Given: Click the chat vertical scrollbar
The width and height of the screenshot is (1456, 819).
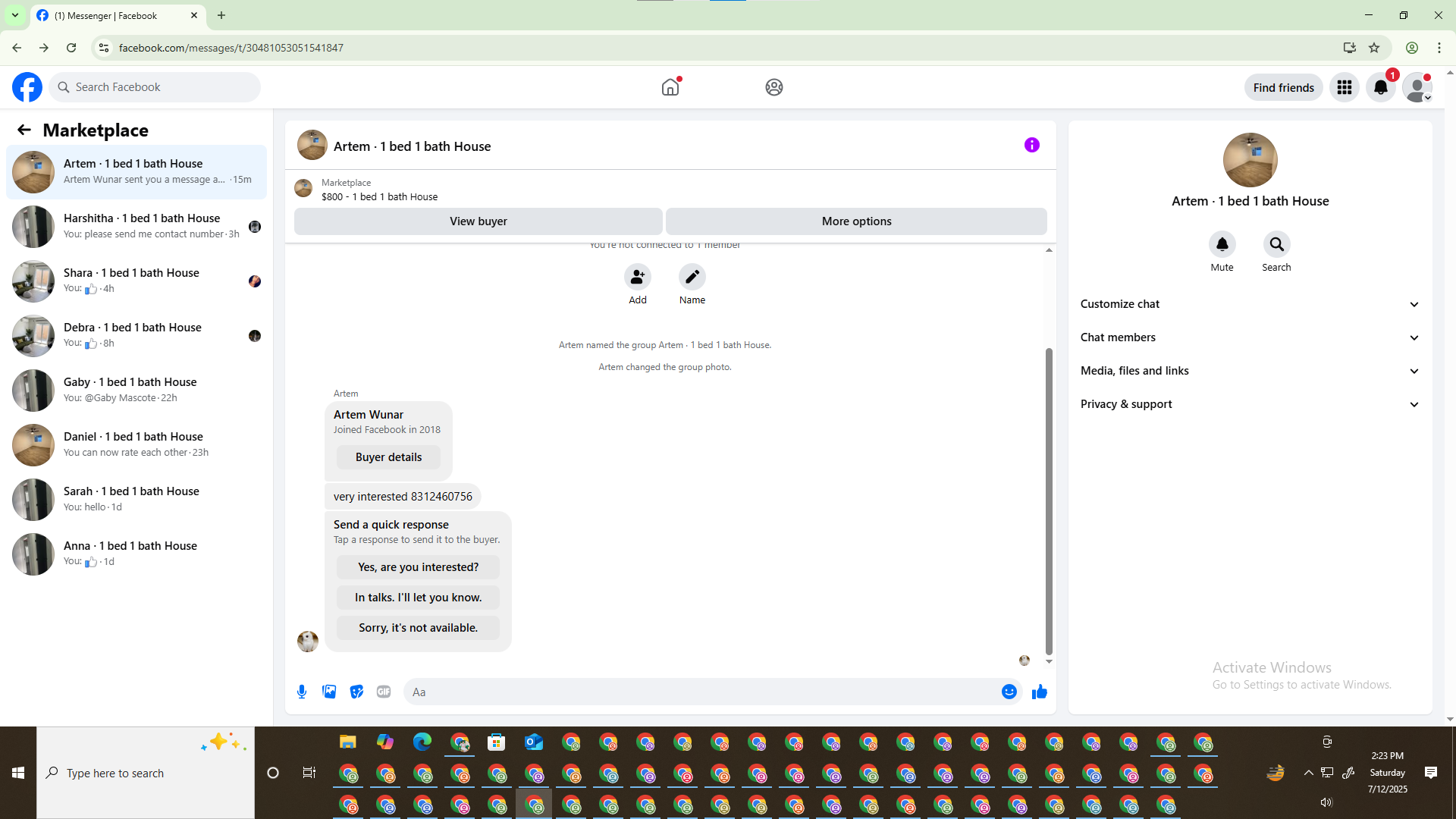Looking at the screenshot, I should pos(1049,500).
